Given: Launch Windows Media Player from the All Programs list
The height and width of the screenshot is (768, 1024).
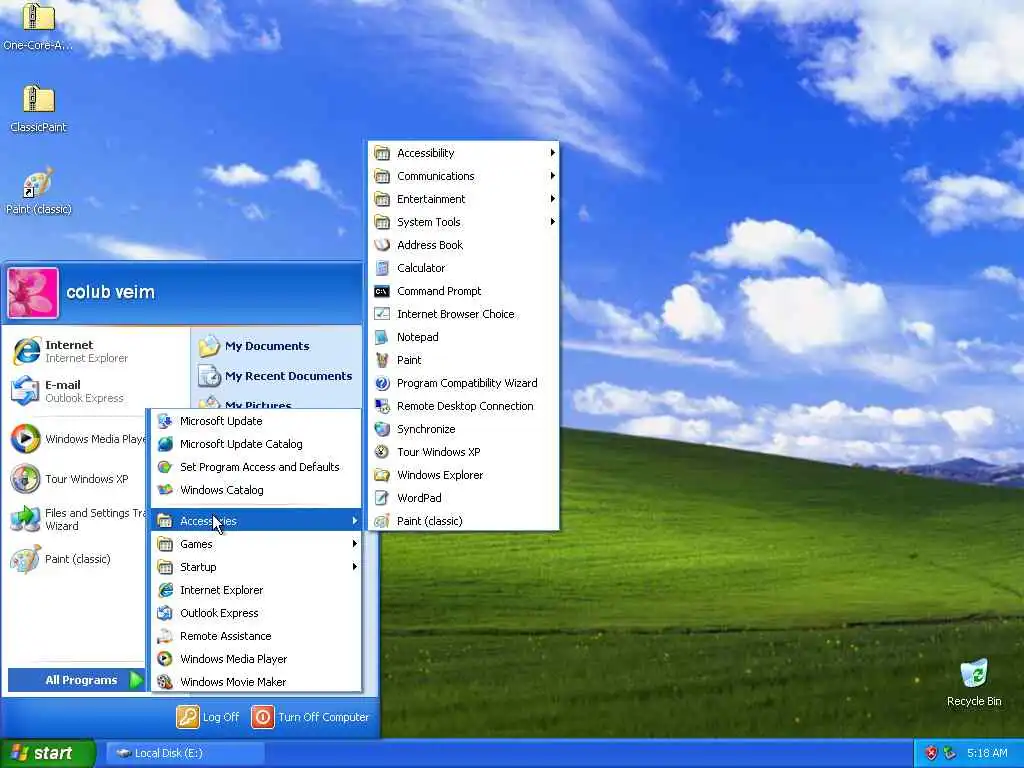Looking at the screenshot, I should (256, 659).
